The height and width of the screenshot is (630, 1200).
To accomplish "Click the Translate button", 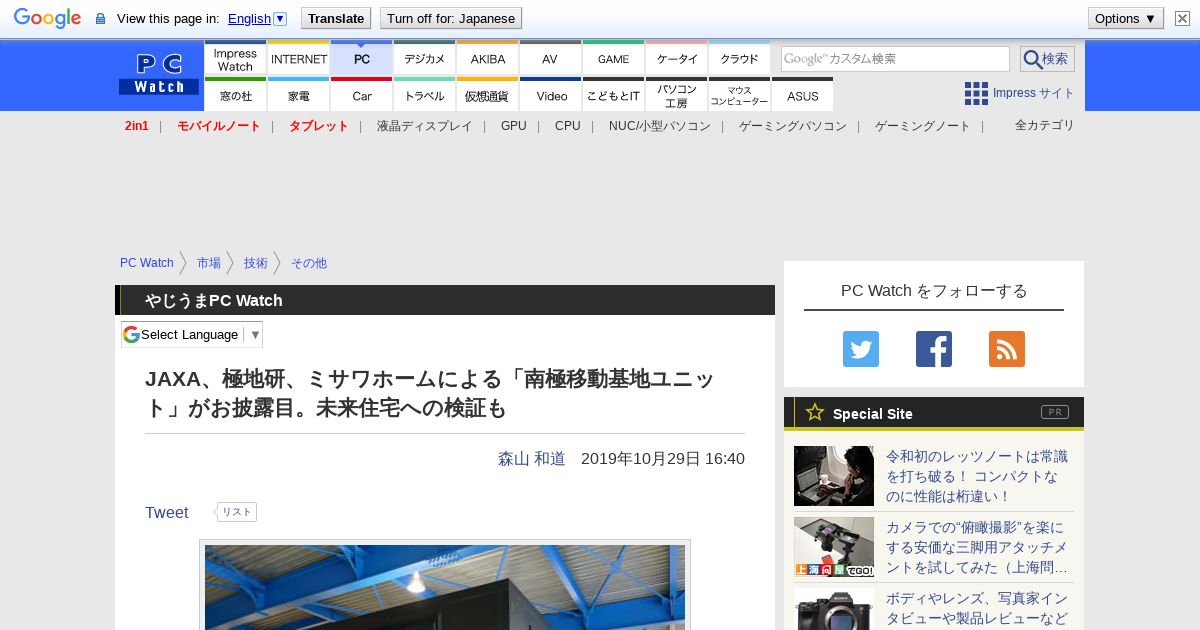I will click(x=336, y=18).
